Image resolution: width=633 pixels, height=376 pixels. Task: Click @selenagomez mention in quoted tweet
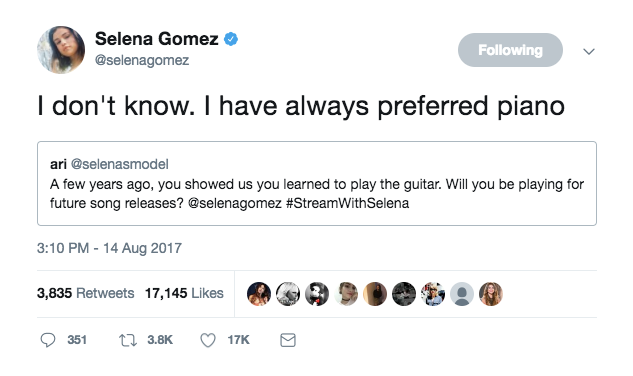click(x=235, y=203)
